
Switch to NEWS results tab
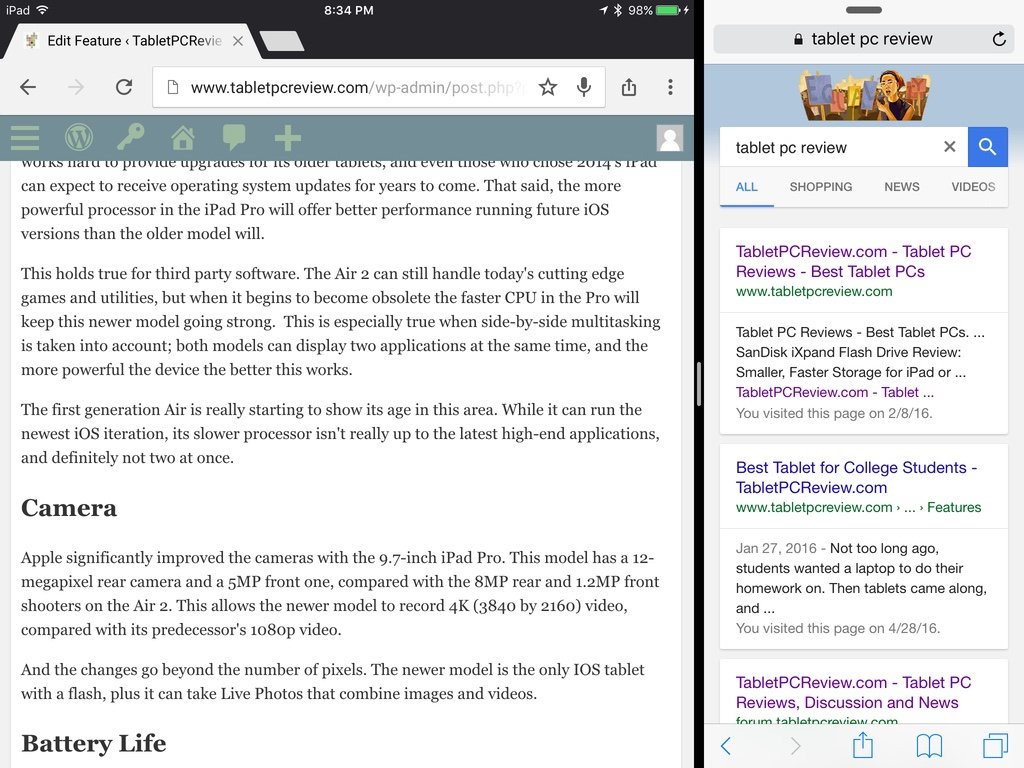[x=902, y=187]
